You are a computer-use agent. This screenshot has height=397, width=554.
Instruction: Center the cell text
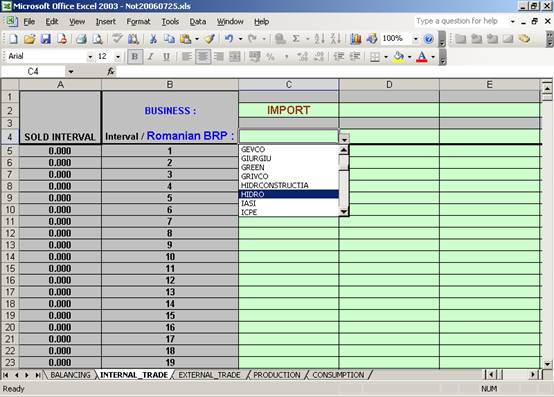point(203,57)
